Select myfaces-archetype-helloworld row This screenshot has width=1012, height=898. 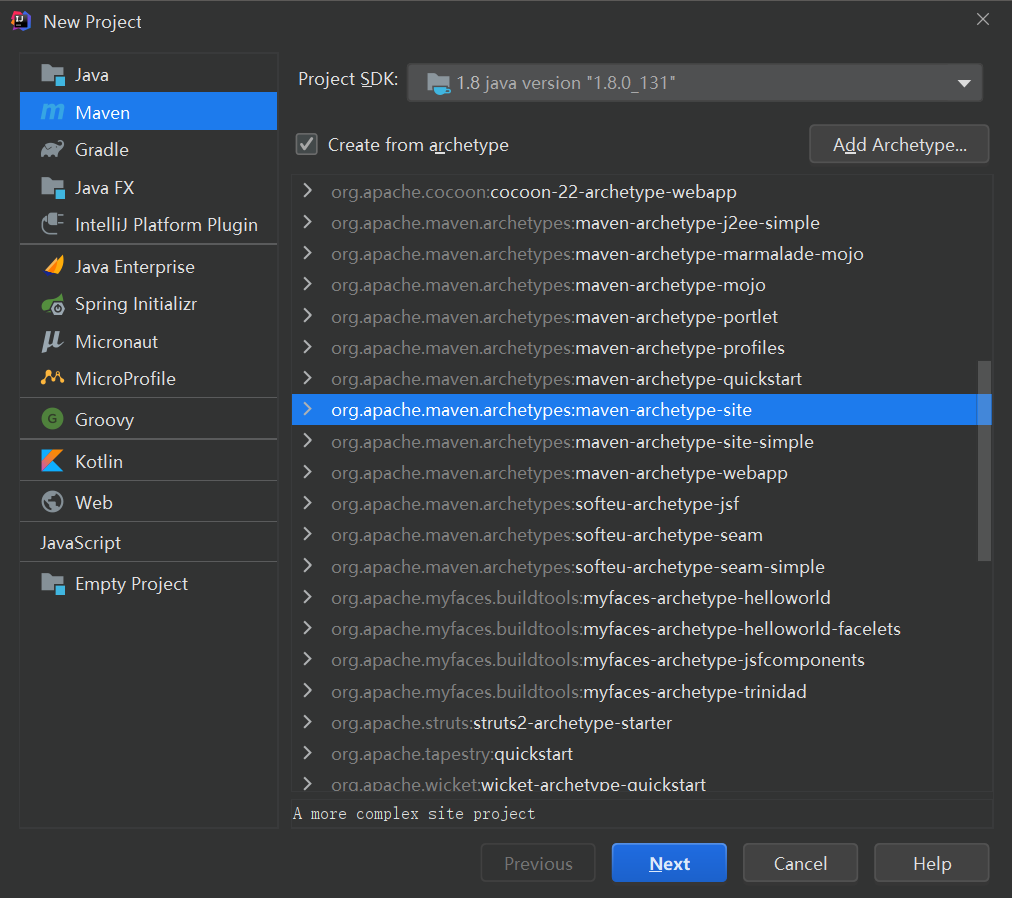point(641,597)
